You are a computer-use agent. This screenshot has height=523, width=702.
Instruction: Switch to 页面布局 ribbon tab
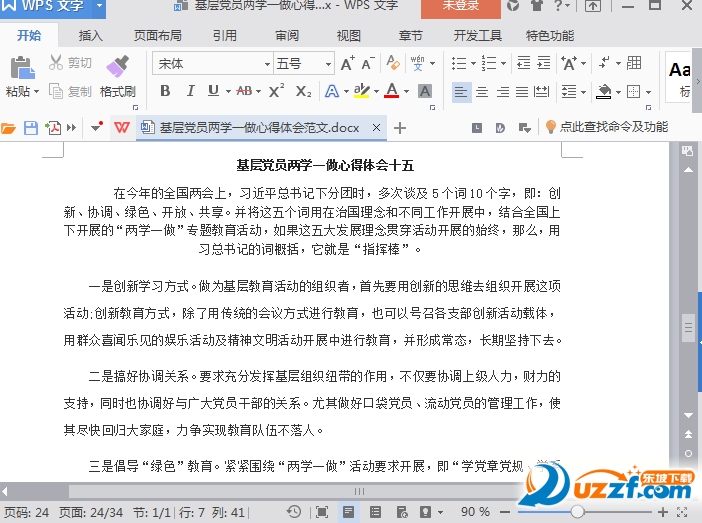click(x=158, y=35)
